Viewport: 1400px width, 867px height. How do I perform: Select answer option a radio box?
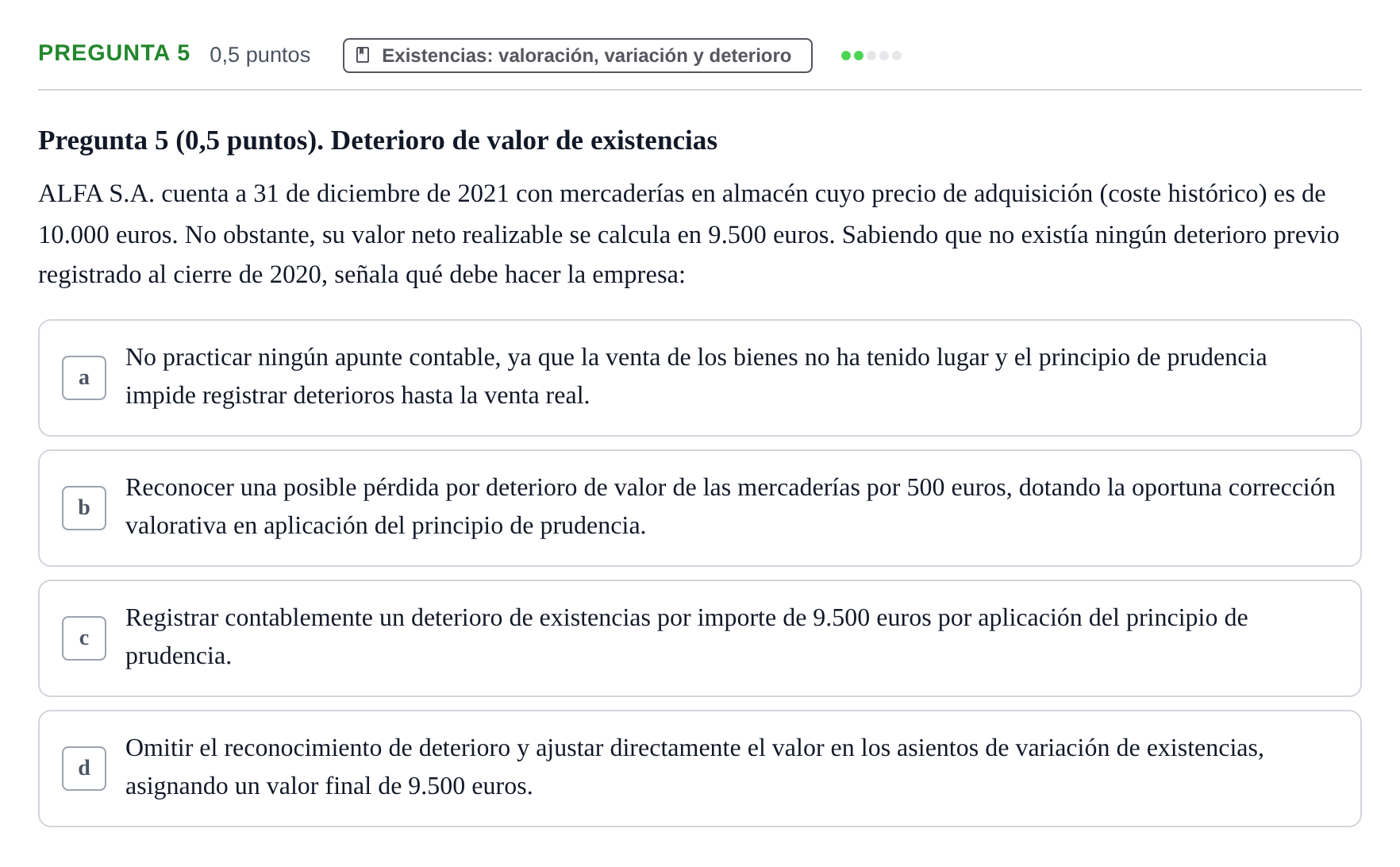pos(84,378)
